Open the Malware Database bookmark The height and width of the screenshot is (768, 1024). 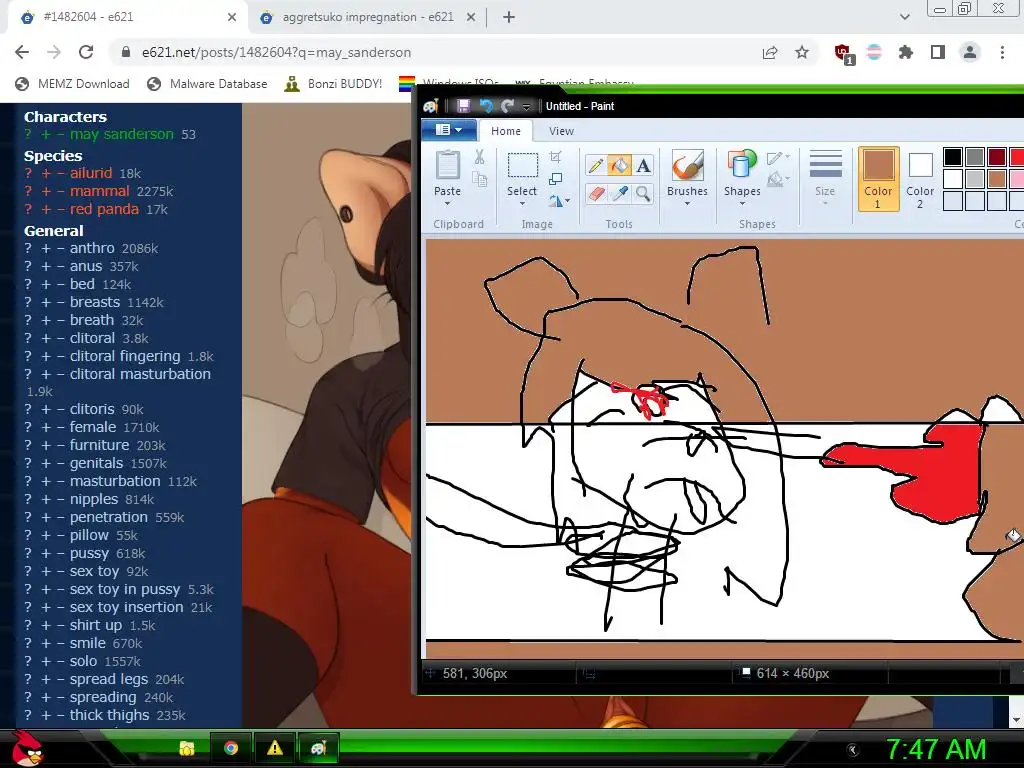point(208,84)
